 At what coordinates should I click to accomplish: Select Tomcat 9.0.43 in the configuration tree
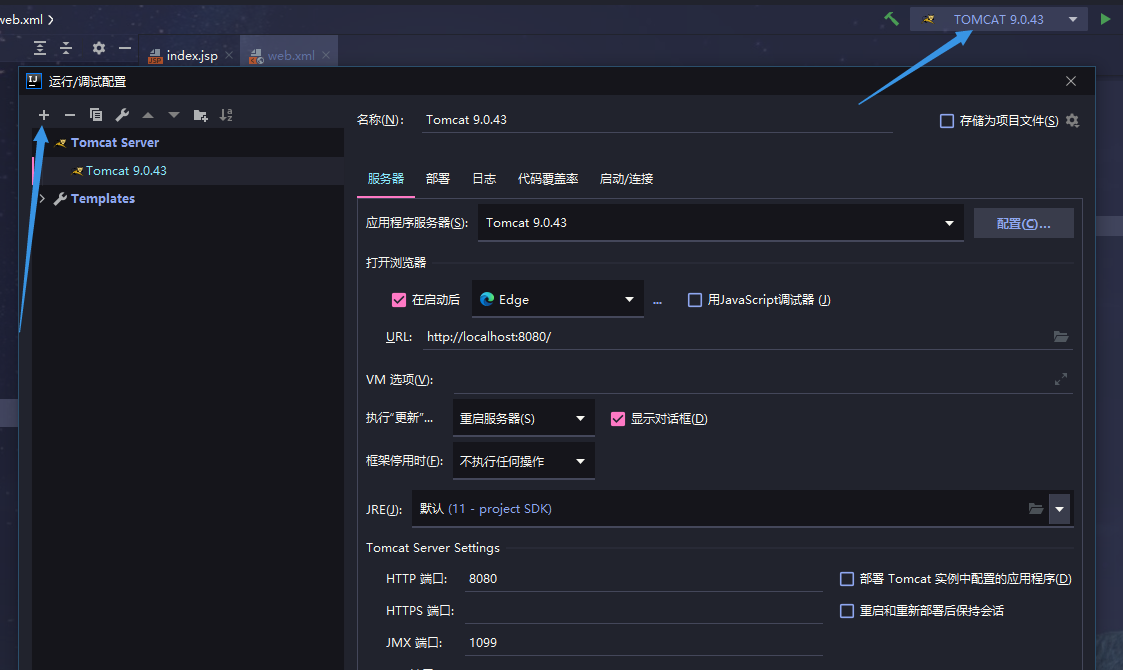pyautogui.click(x=126, y=171)
